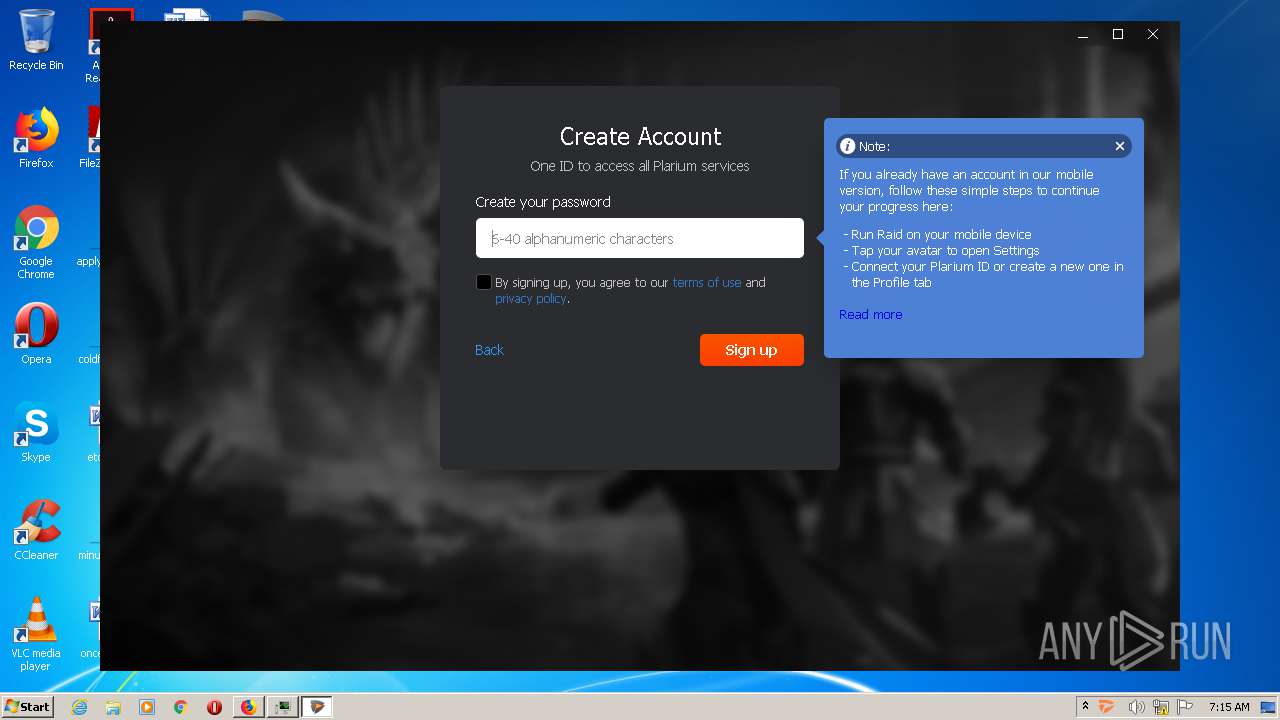Click the network tray icon
The width and height of the screenshot is (1280, 720).
(x=1161, y=707)
